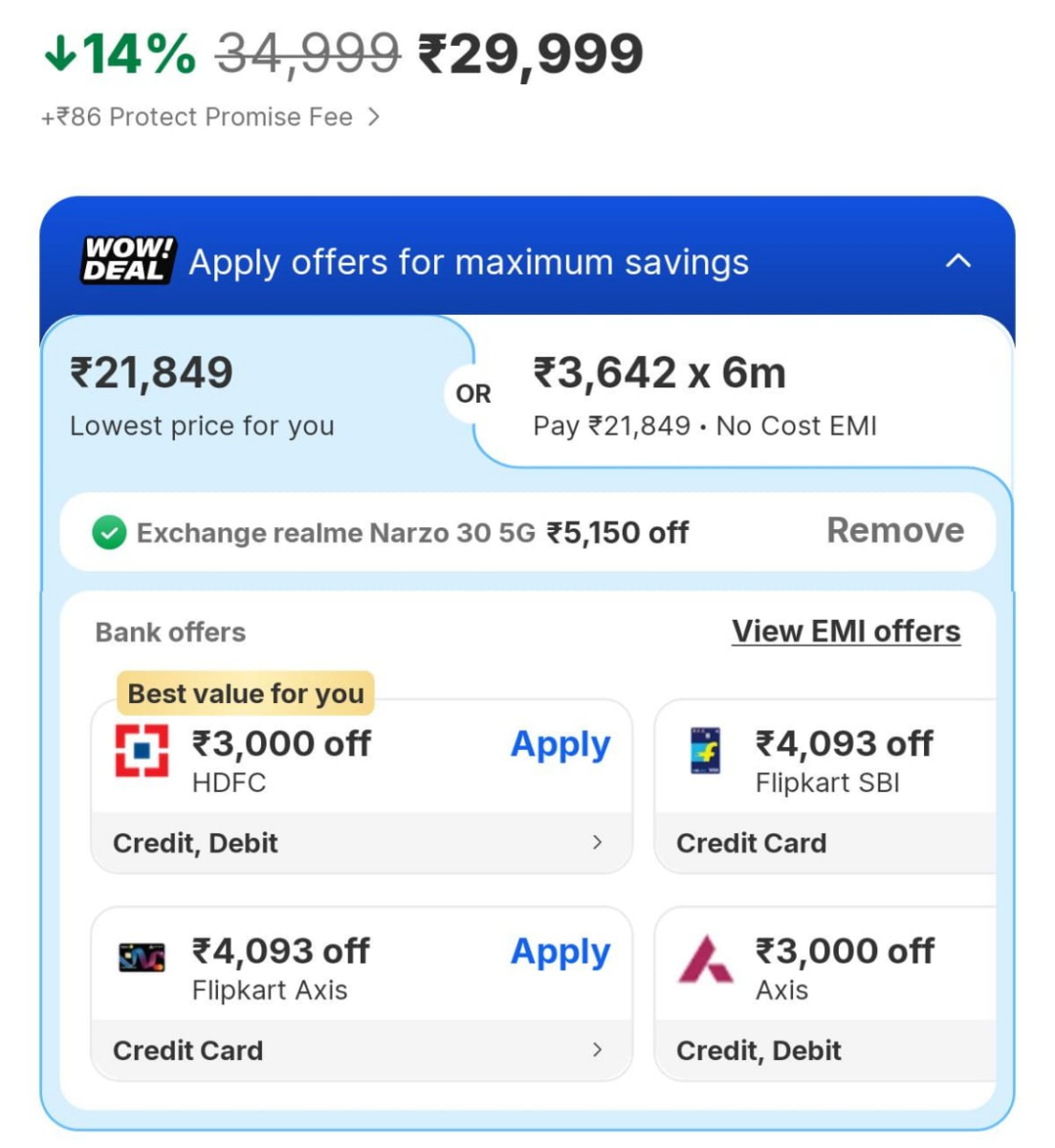1055x1148 pixels.
Task: Open Protect Promise Fee details chevron
Action: [x=374, y=117]
